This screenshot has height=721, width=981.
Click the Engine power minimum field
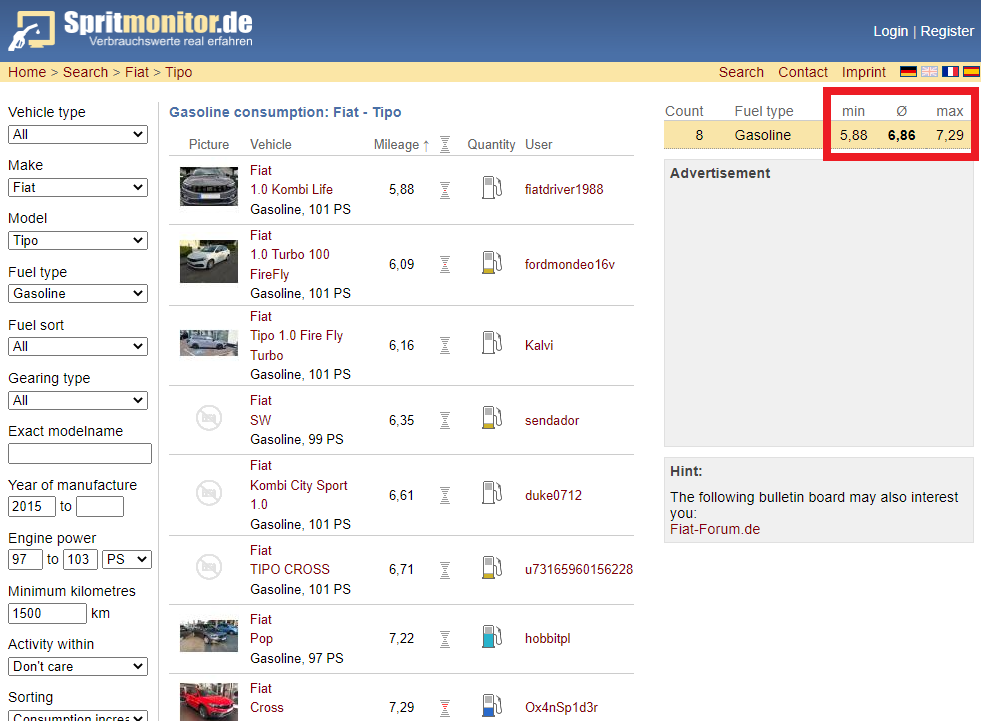coord(25,560)
